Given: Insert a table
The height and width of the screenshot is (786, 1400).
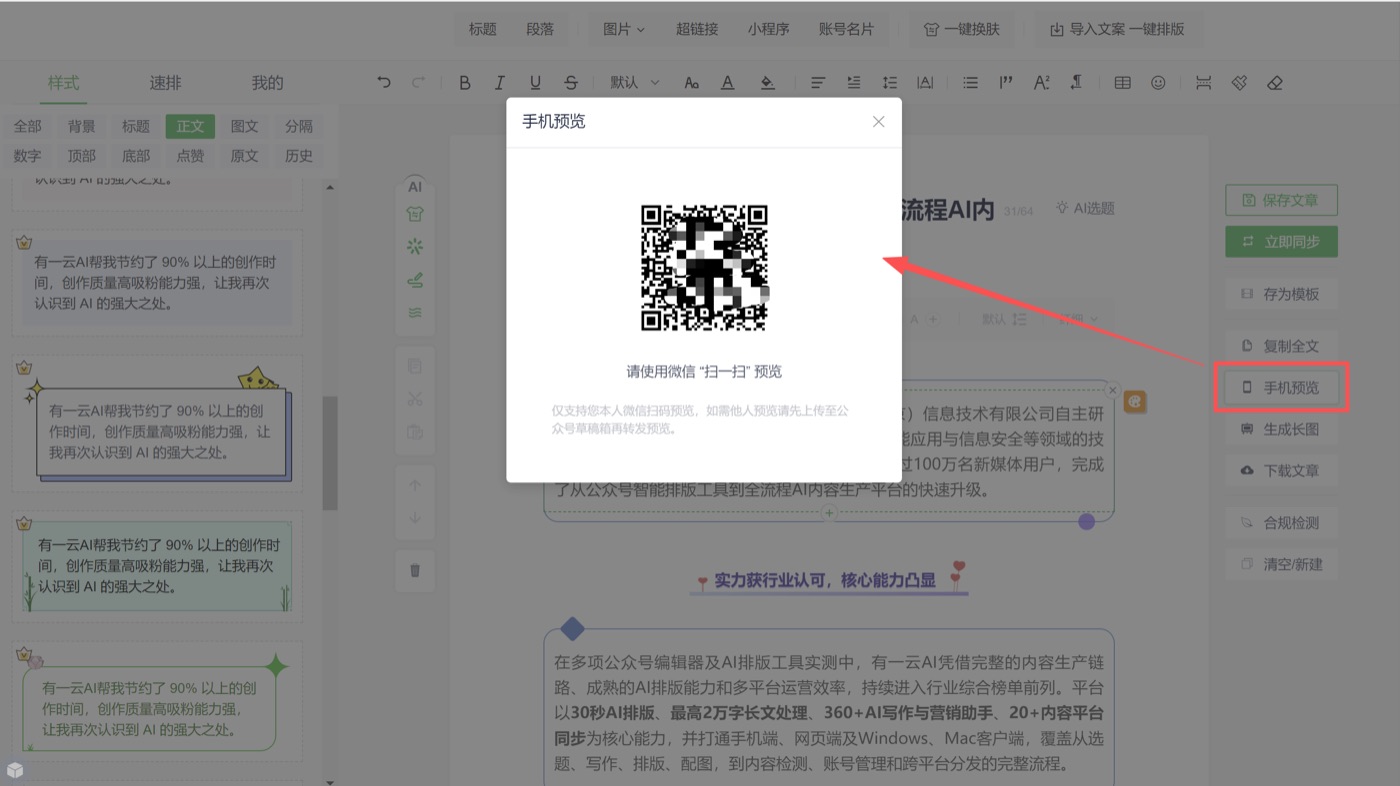Looking at the screenshot, I should (x=1122, y=83).
